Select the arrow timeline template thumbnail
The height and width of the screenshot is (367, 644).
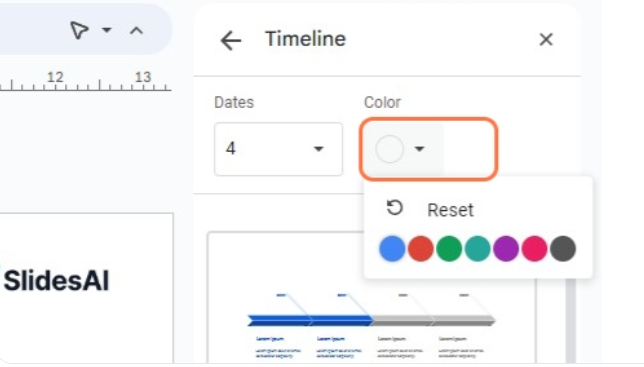[x=371, y=322]
